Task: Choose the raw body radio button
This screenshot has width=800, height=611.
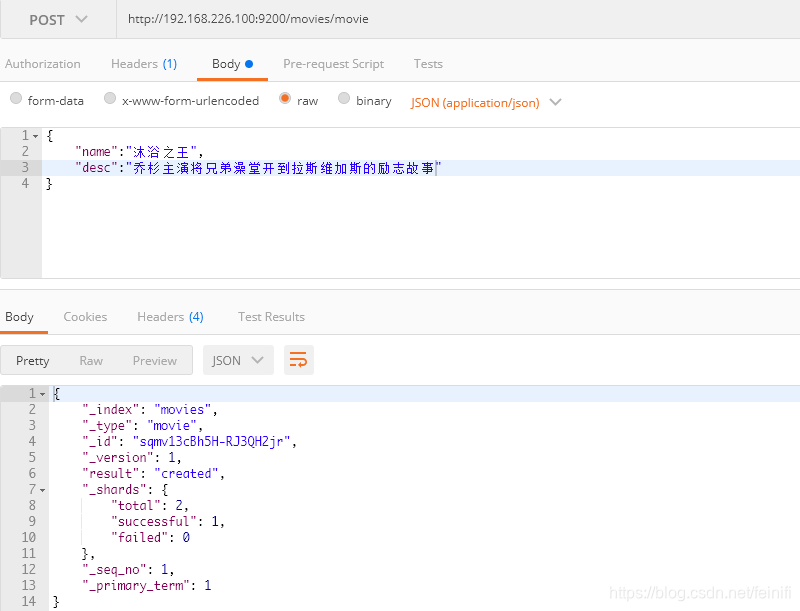Action: tap(285, 98)
